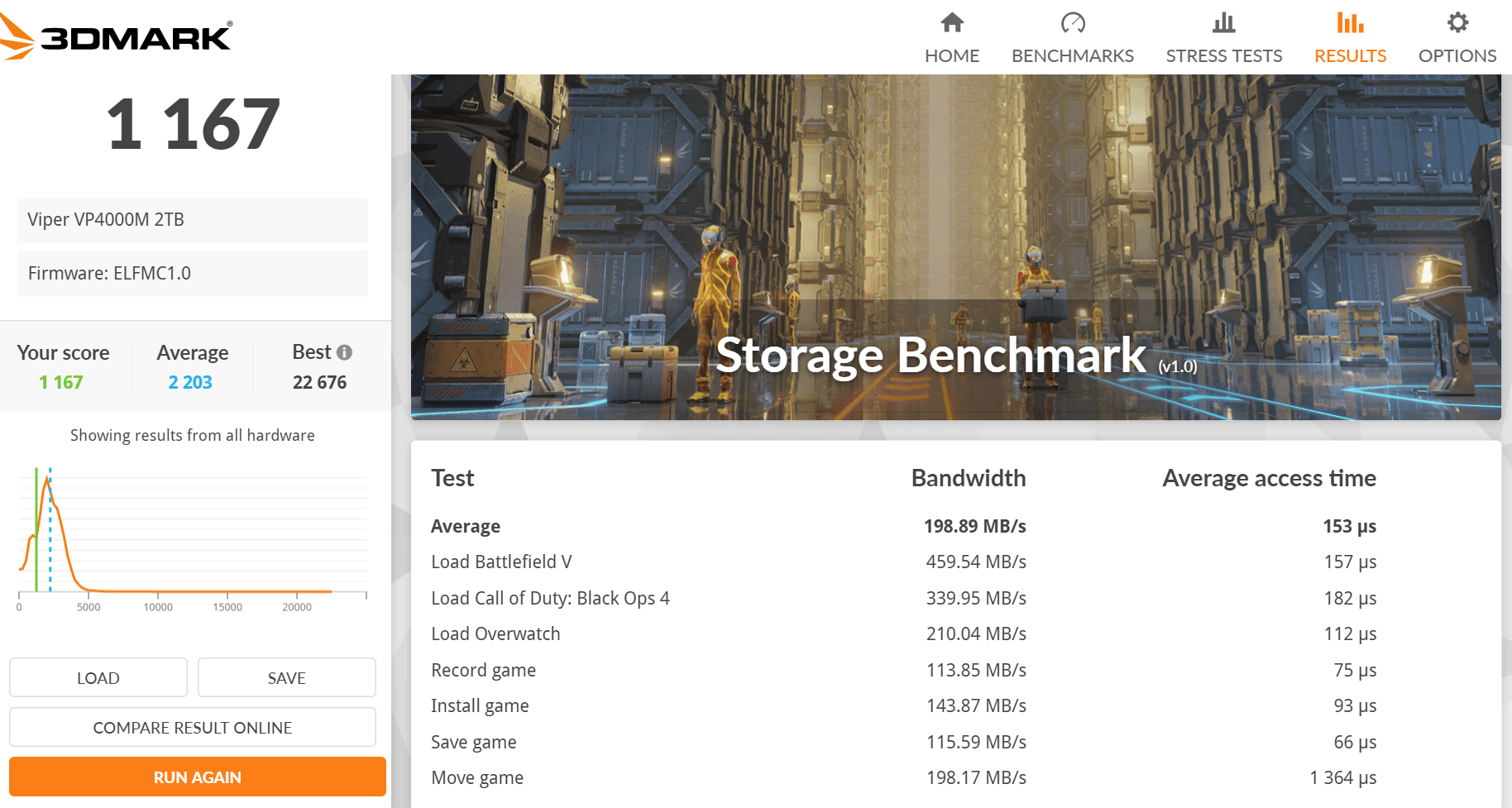Click the green your-score line on chart
Image resolution: width=1512 pixels, height=808 pixels.
click(36, 571)
